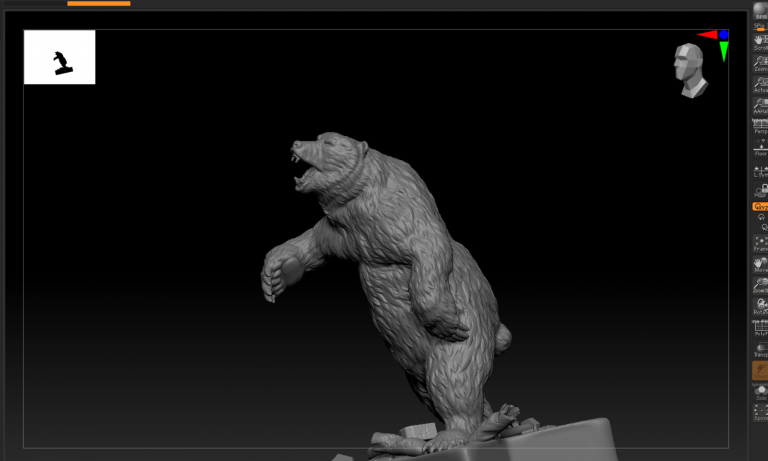Click the blue Z-axis dot
The width and height of the screenshot is (768, 461).
[723, 35]
